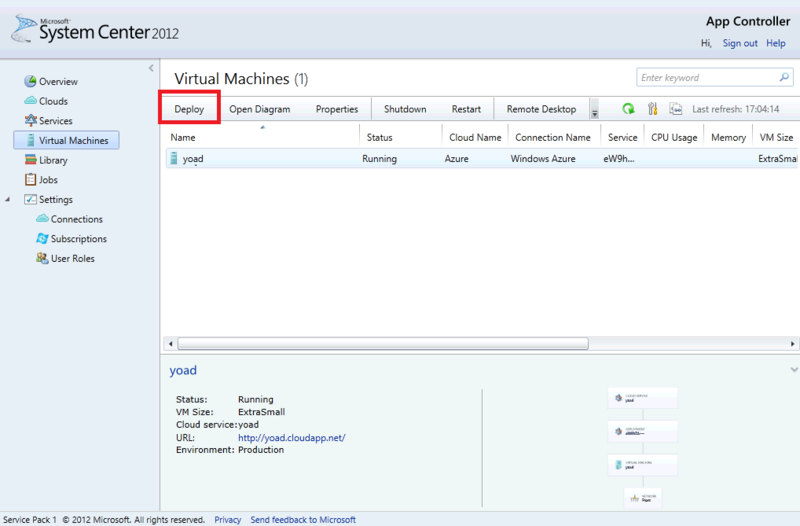Click the Subscriptions icon
Screen dimensions: 800x526
[x=42, y=238]
